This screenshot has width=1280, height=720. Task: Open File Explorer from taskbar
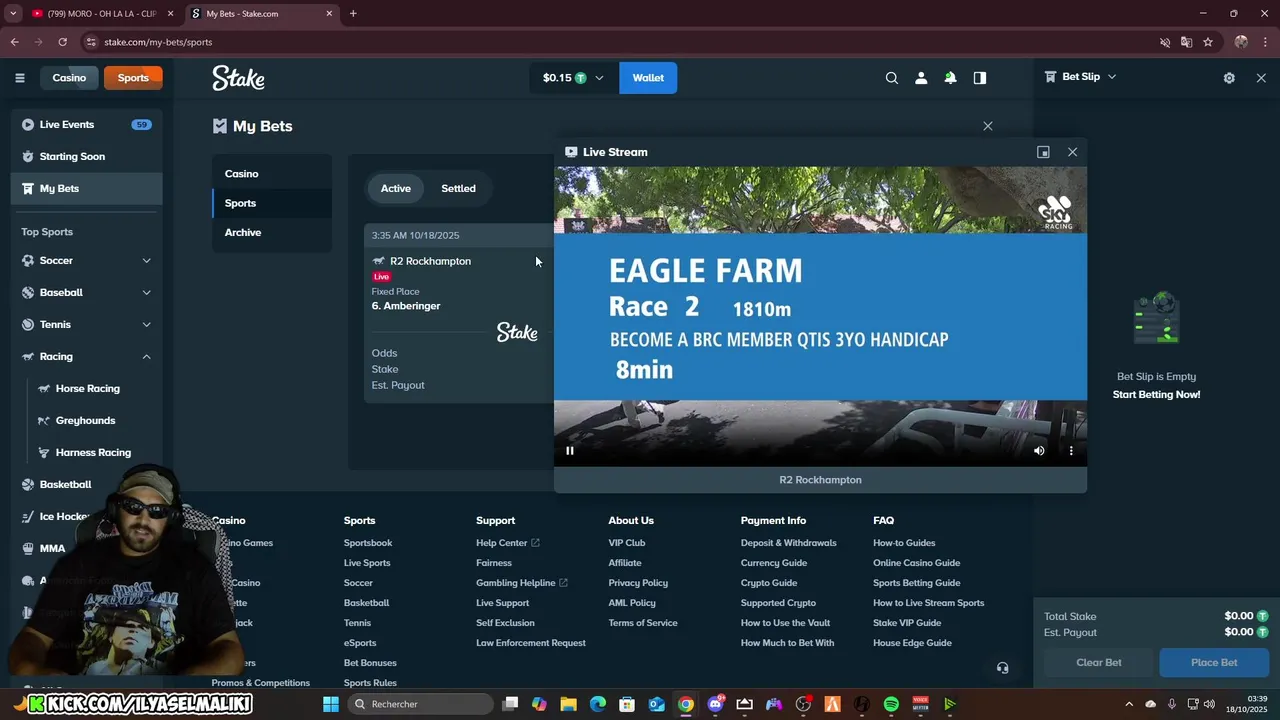click(568, 704)
